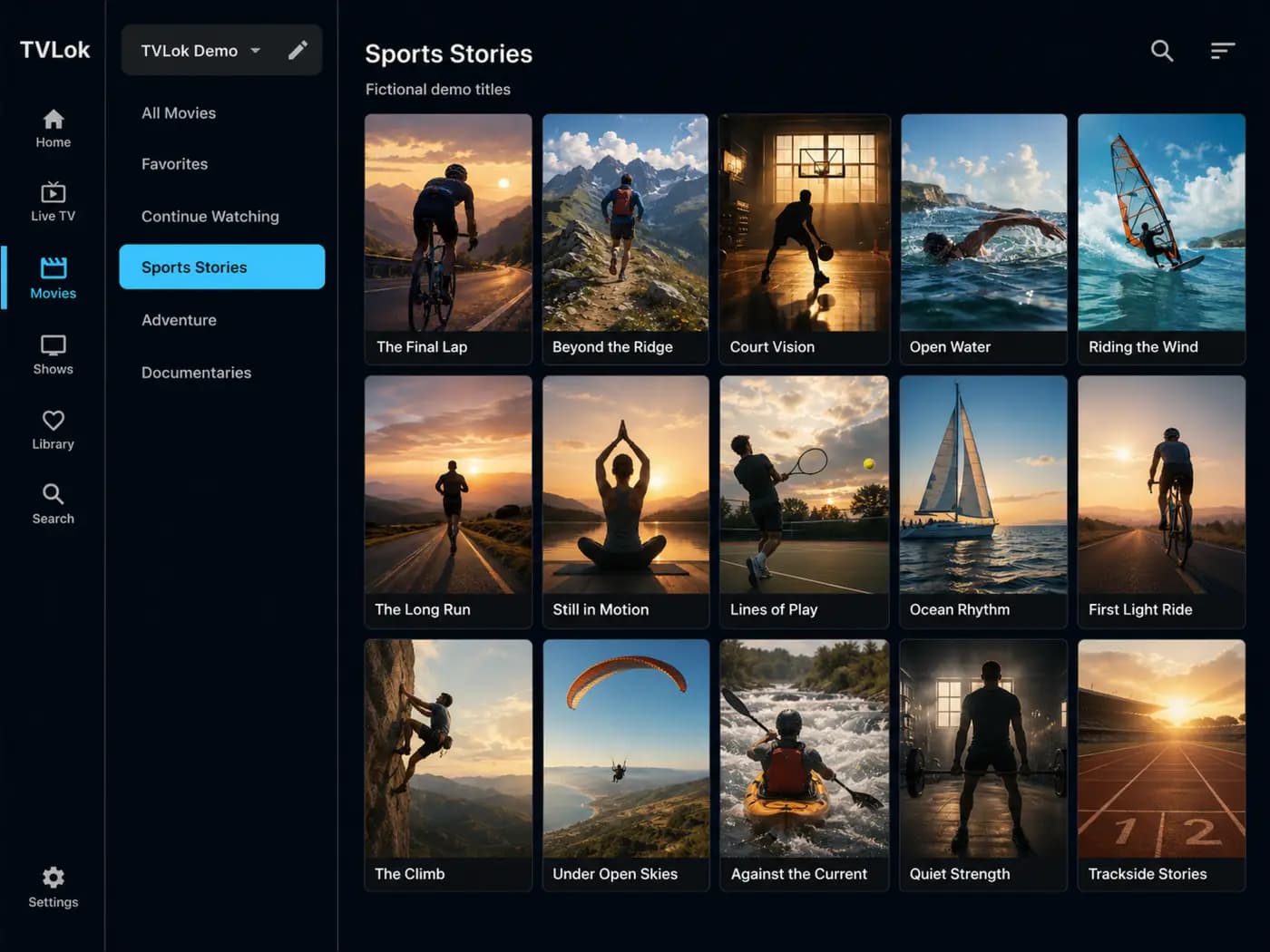Open Riding the Wind poster

pos(1161,239)
